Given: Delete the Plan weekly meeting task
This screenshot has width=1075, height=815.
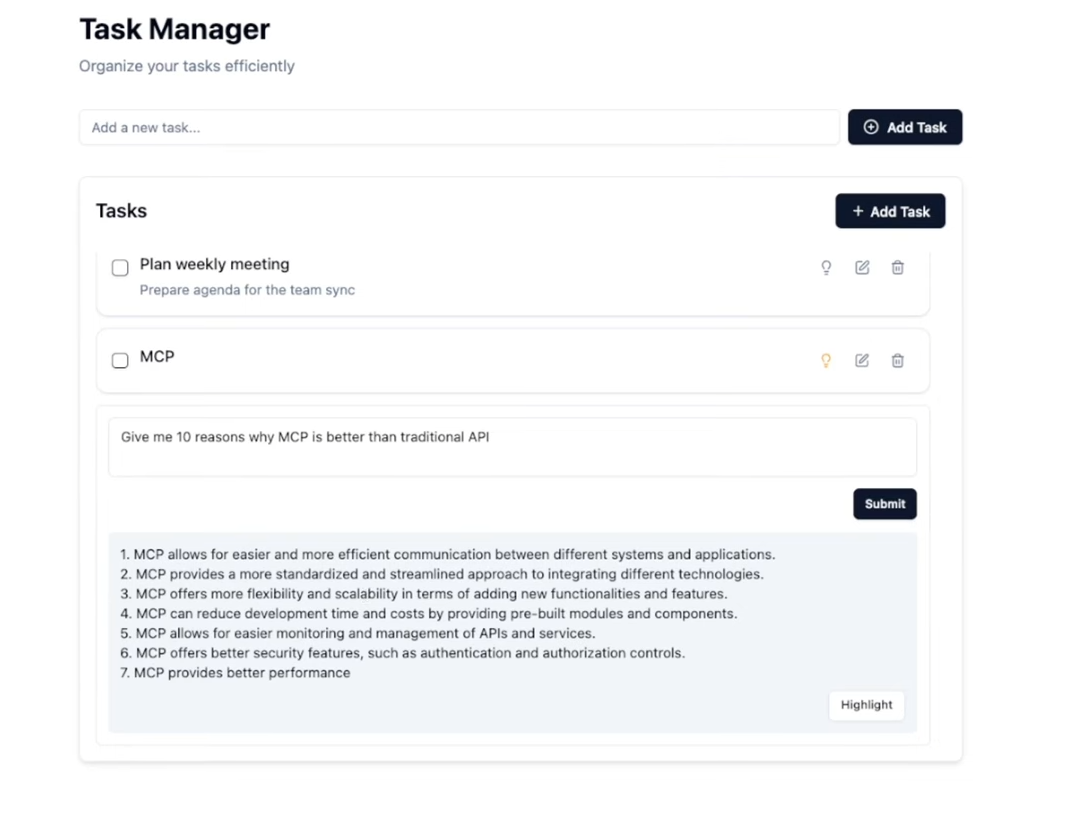Looking at the screenshot, I should tap(897, 267).
